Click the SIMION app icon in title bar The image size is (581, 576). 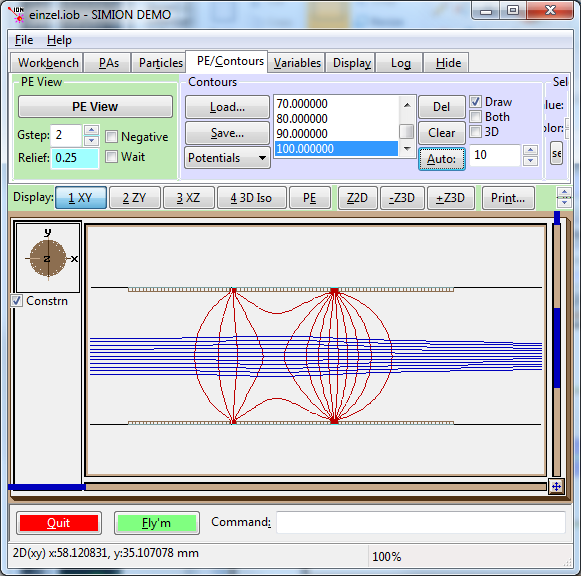(16, 14)
